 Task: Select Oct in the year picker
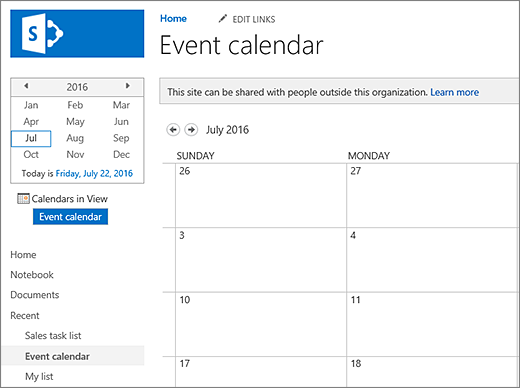[31, 155]
